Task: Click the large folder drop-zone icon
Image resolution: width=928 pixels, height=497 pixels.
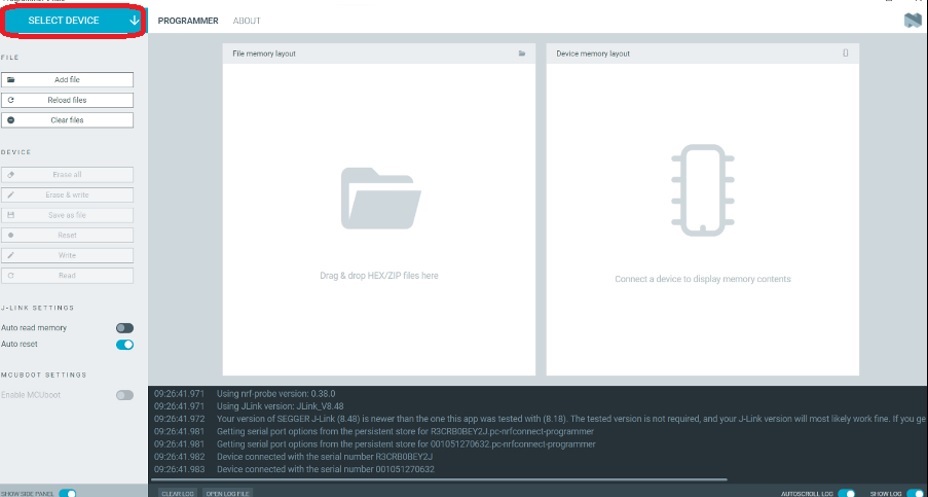Action: click(378, 197)
